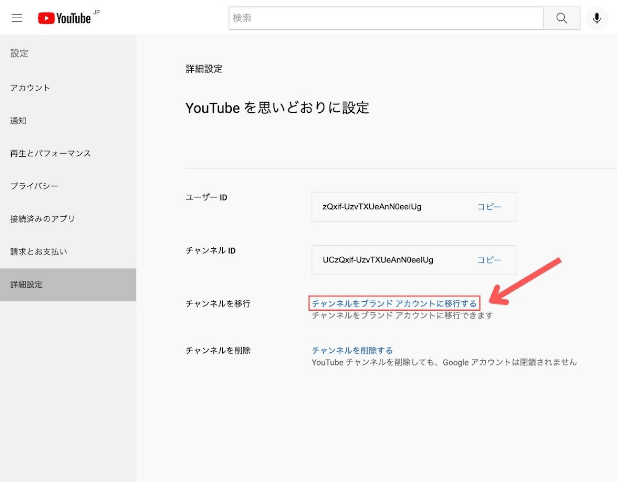
Task: Click the ユーザー ID label
Action: pos(206,197)
